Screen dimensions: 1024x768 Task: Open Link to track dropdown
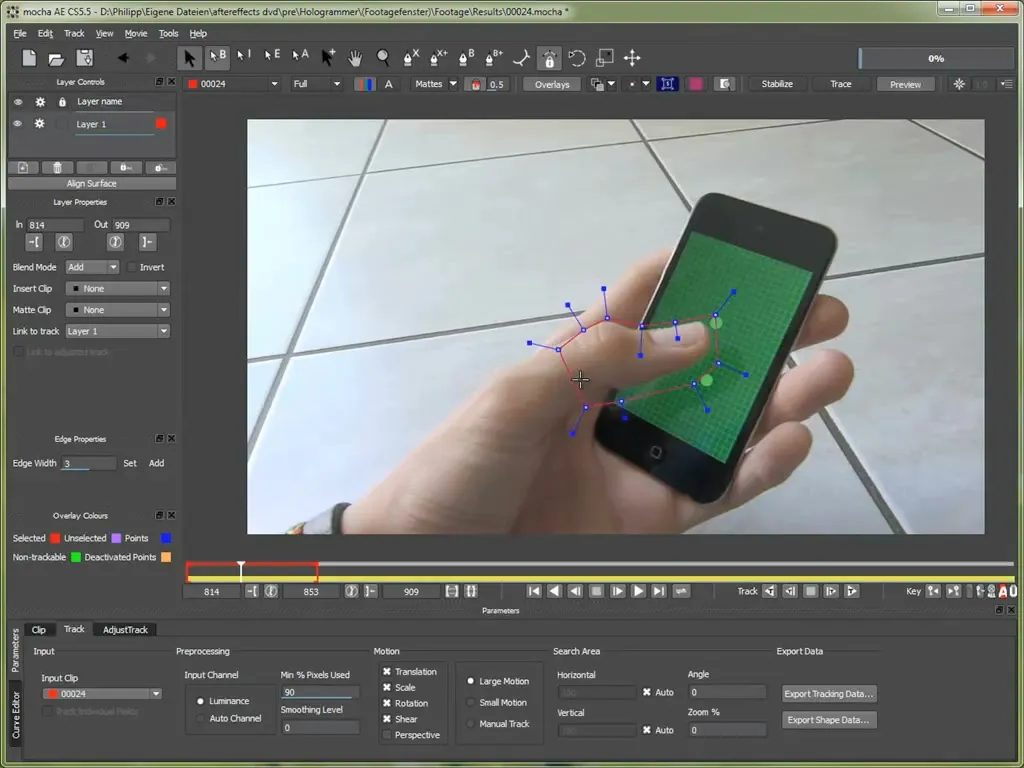pos(117,332)
